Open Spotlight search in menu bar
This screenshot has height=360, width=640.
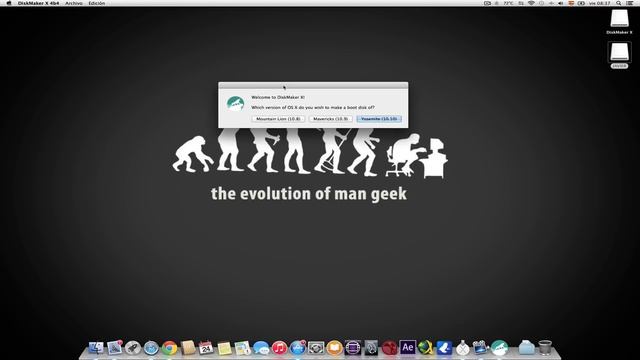[619, 3]
